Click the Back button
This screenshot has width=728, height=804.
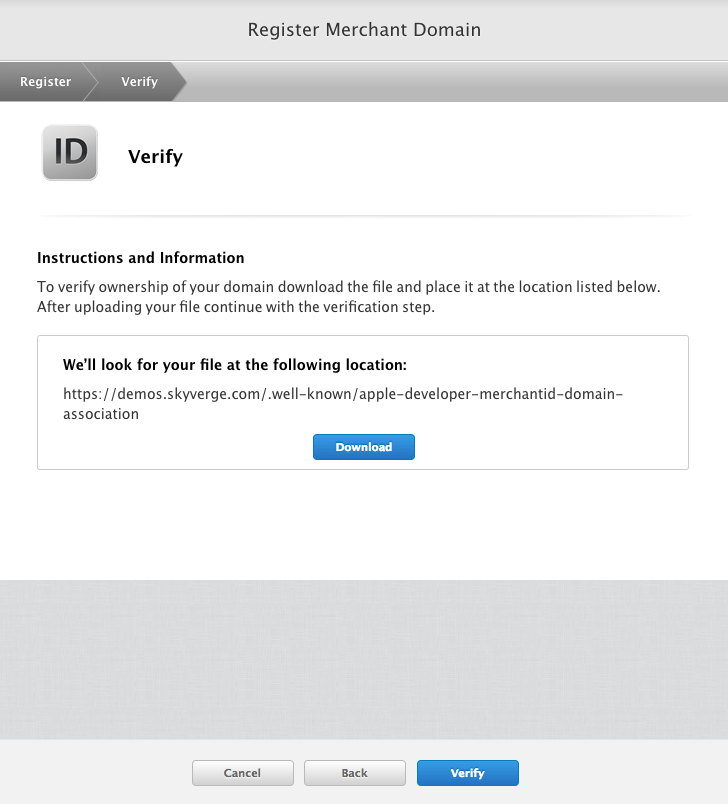(355, 772)
